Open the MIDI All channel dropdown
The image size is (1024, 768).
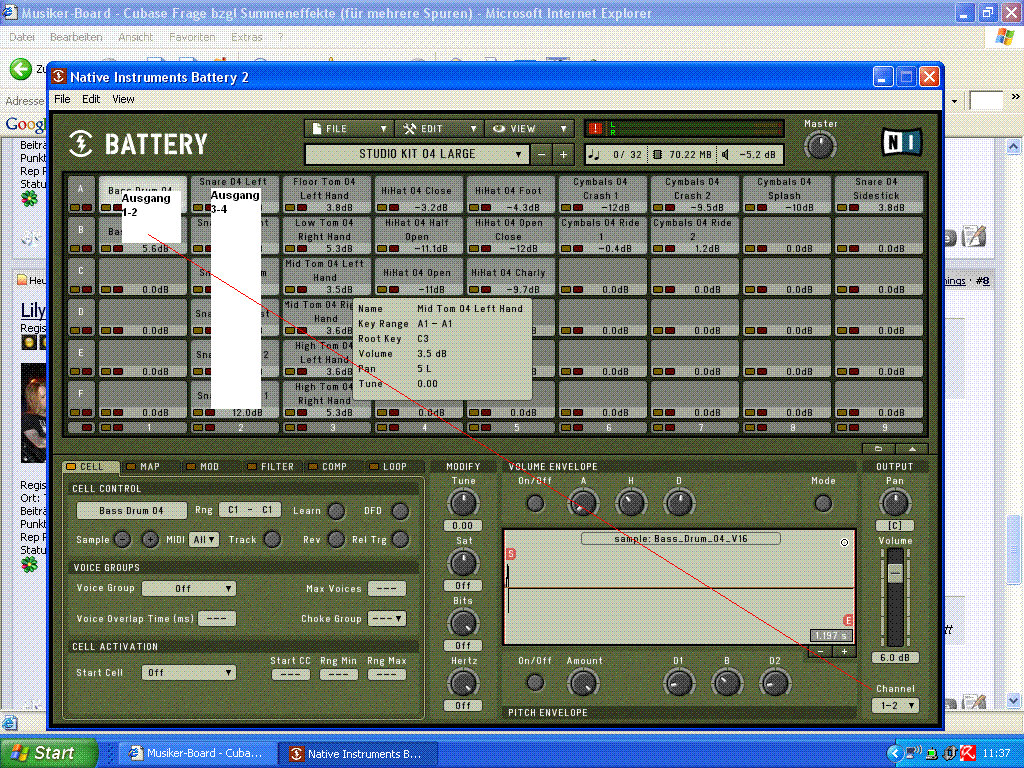204,539
